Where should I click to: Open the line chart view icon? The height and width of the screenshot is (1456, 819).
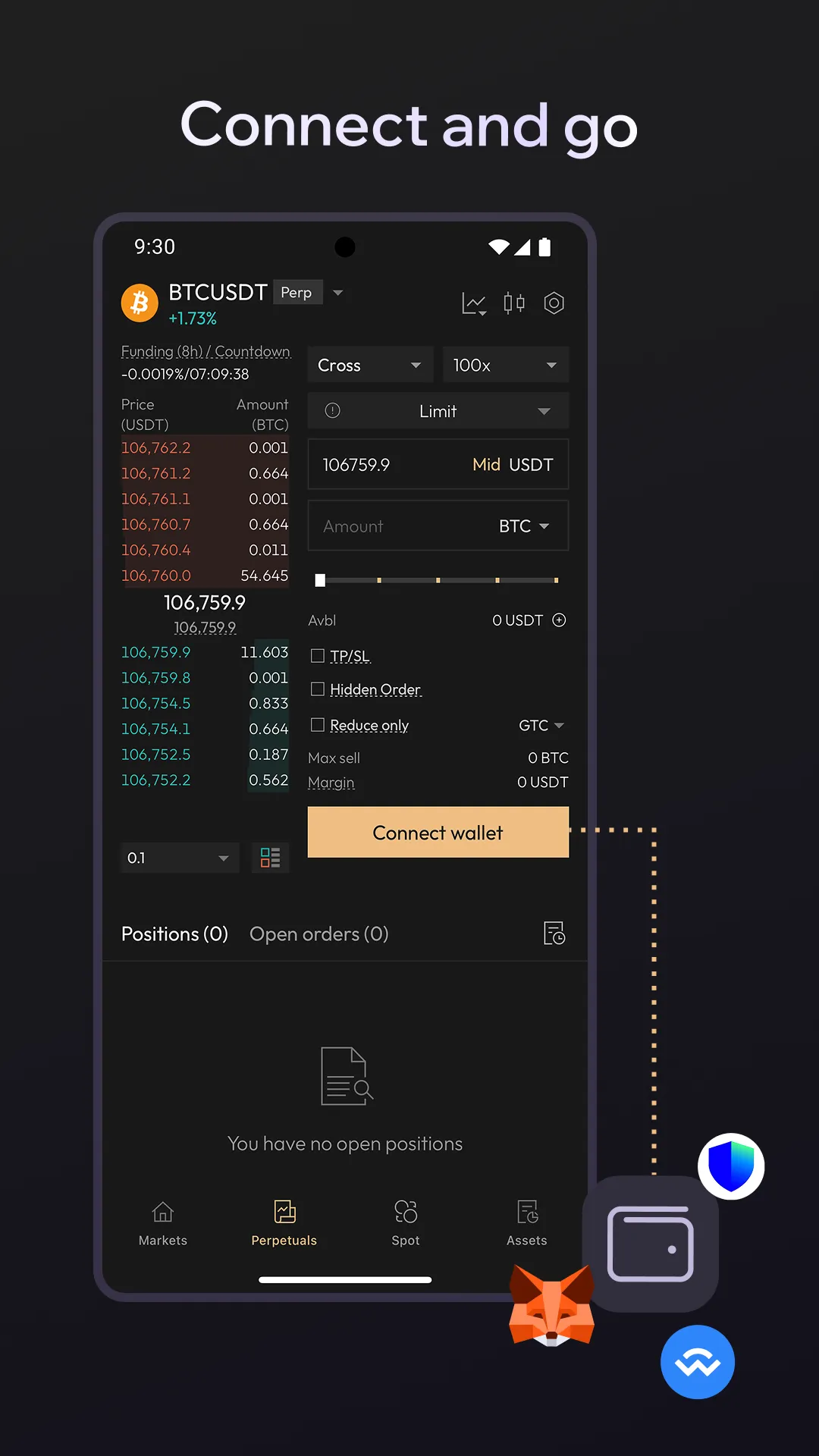pos(474,304)
